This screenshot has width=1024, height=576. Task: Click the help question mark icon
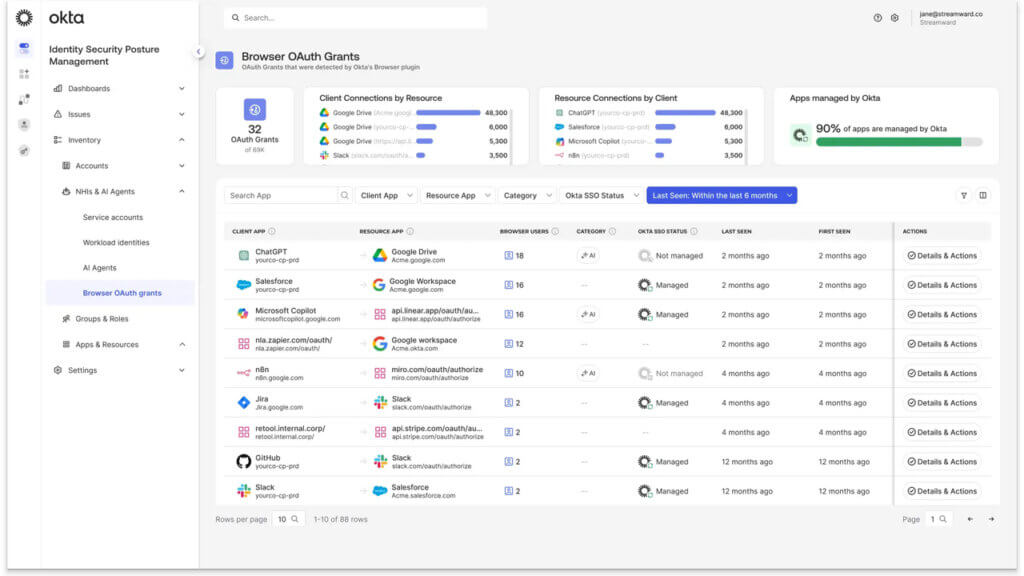(878, 18)
